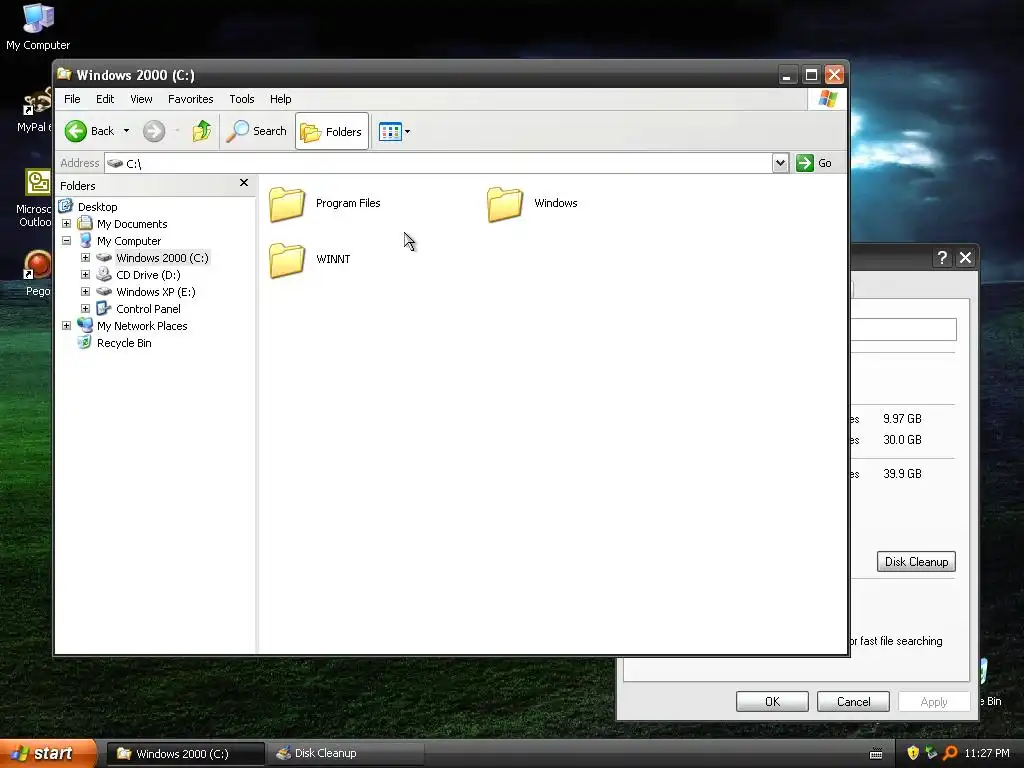Expand My Network Places tree node
The width and height of the screenshot is (1024, 768).
click(67, 325)
